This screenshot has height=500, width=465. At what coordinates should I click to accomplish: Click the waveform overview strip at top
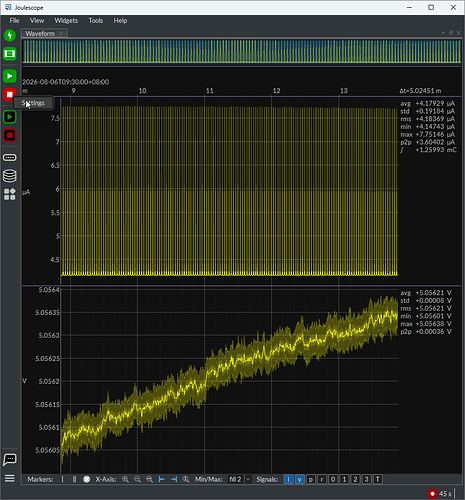pyautogui.click(x=242, y=51)
